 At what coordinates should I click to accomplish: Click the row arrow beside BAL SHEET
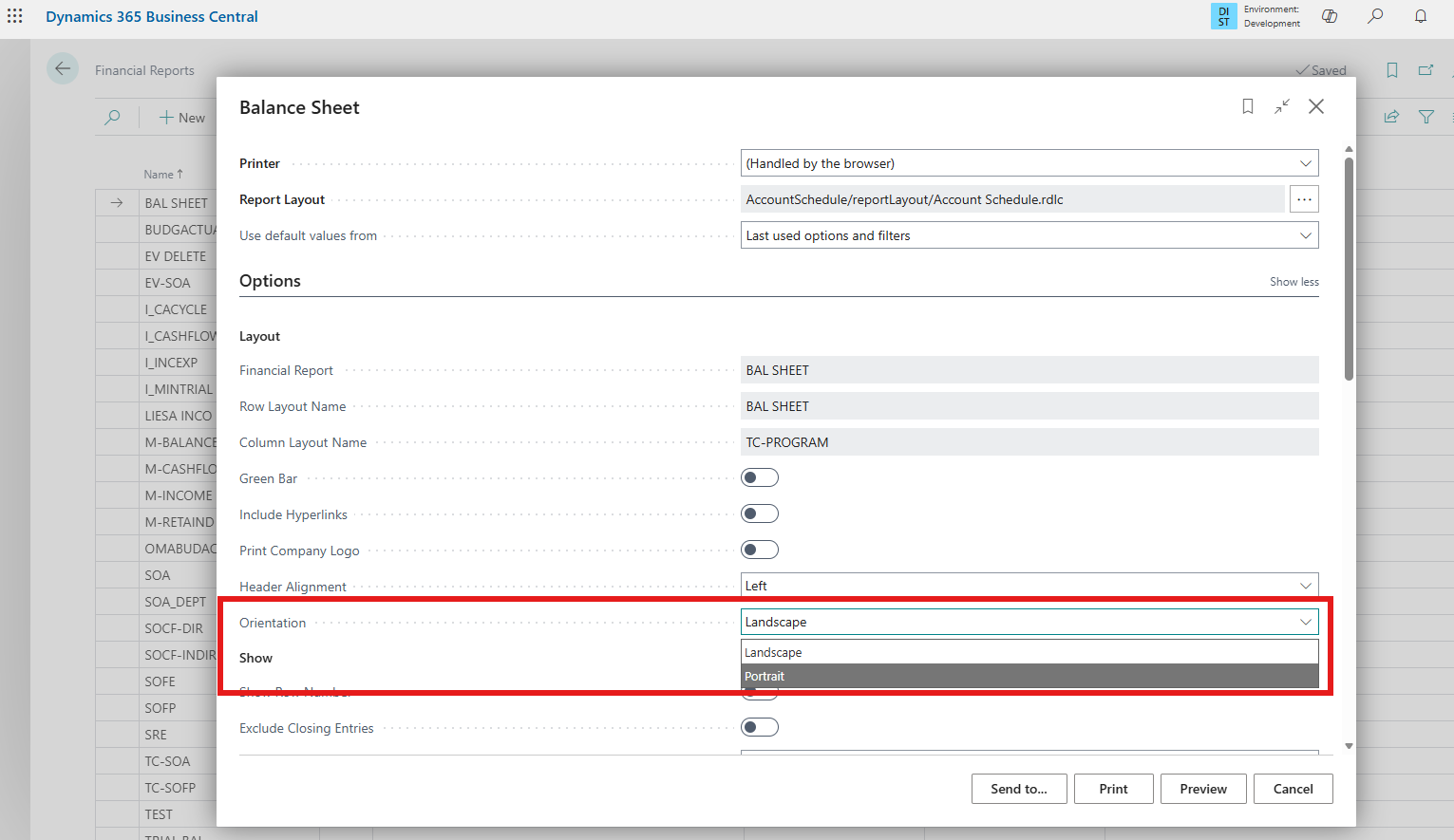117,203
